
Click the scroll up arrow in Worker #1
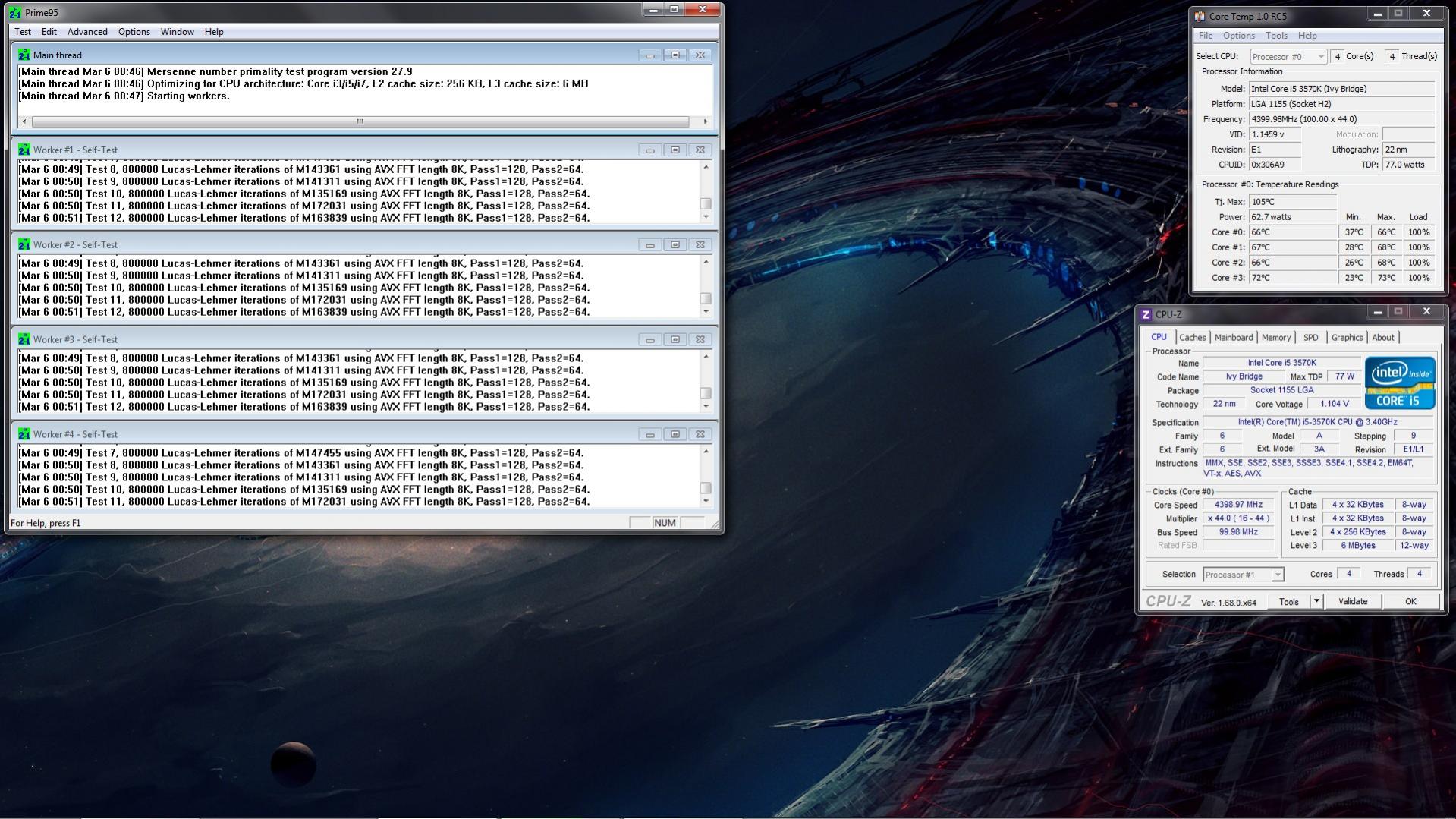(706, 167)
